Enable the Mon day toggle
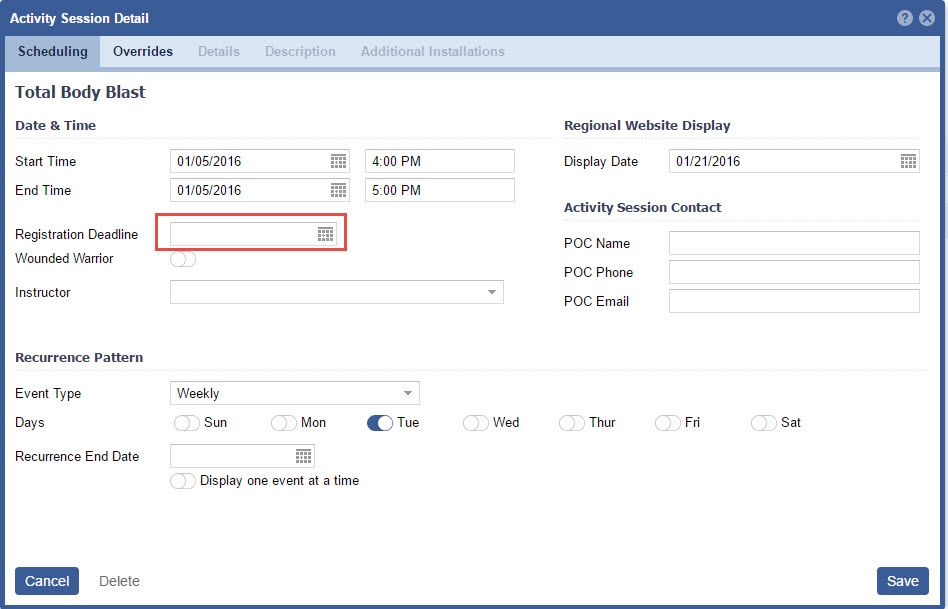Image resolution: width=948 pixels, height=609 pixels. pyautogui.click(x=284, y=423)
